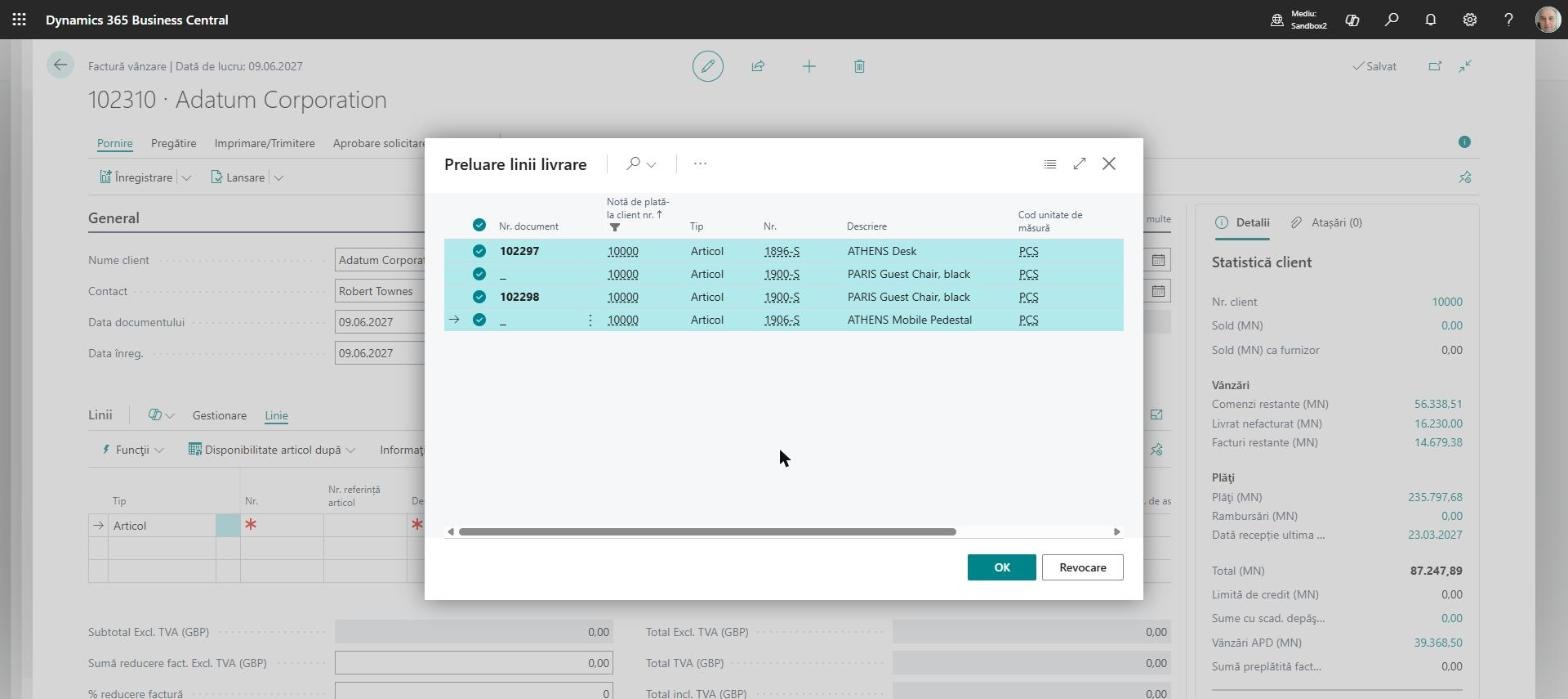Expand the Înregistrare dropdown arrow
Screen dimensions: 1568x699
(185, 178)
